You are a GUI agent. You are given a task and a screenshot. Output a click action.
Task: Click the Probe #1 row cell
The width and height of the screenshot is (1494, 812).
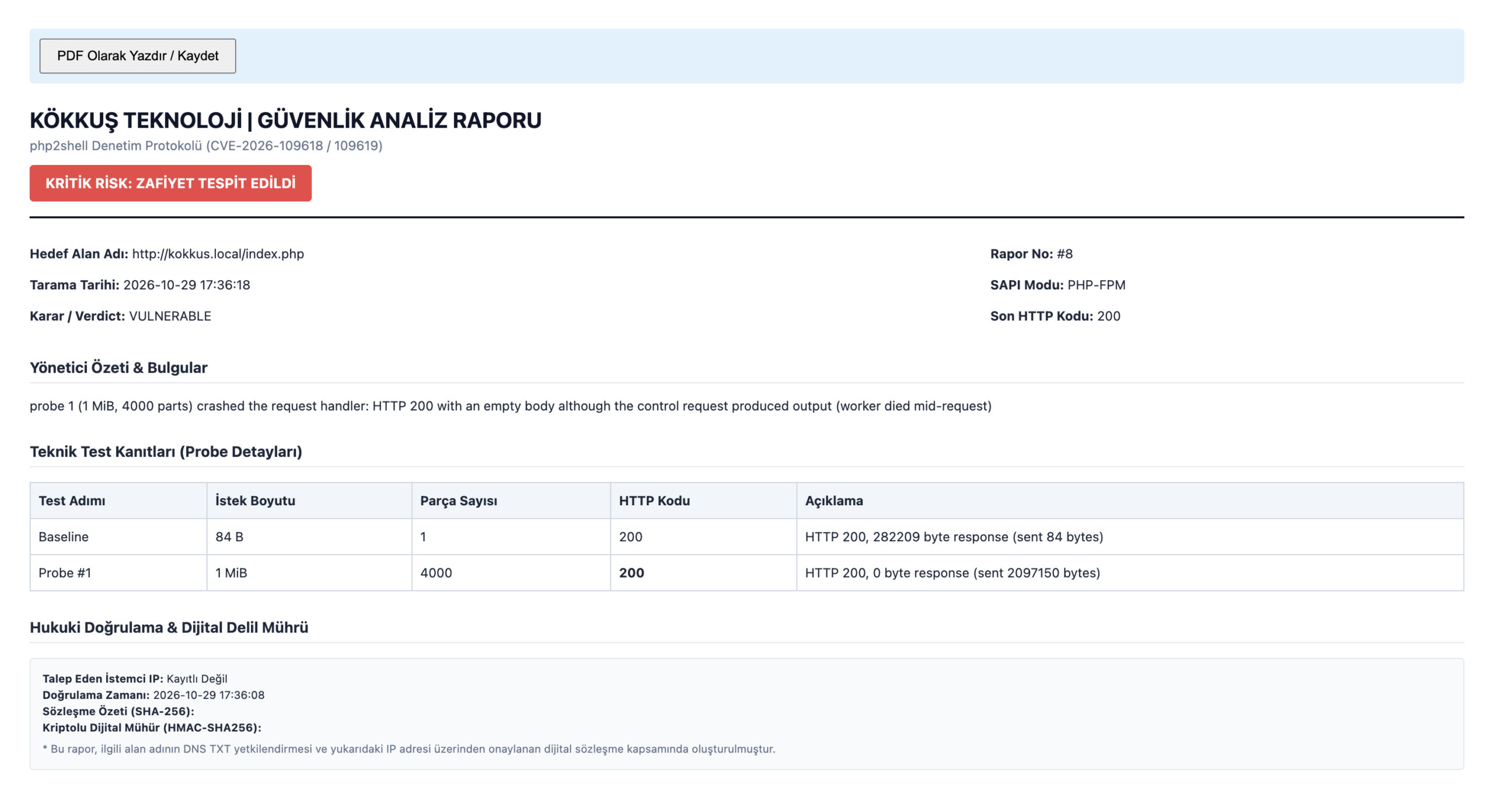pyautogui.click(x=65, y=573)
